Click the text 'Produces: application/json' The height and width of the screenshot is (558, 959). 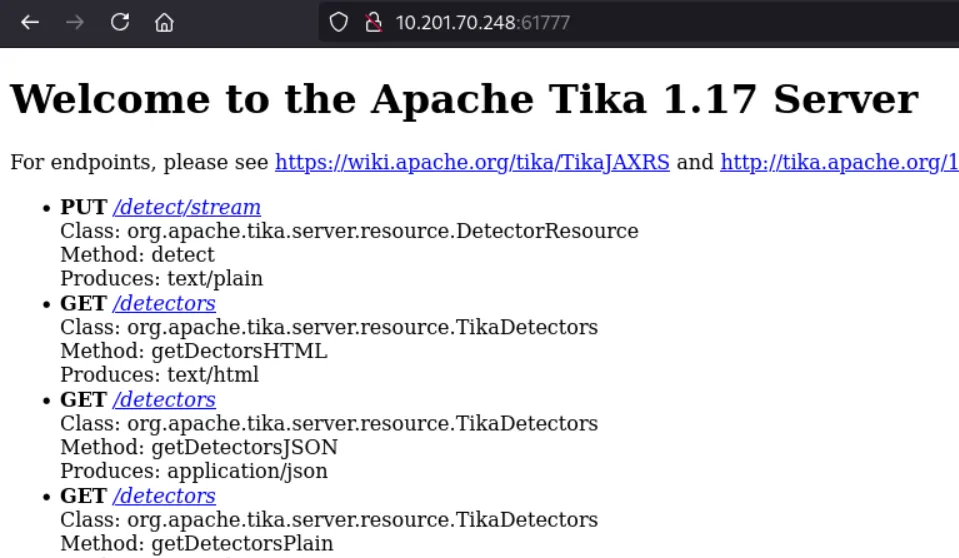tap(194, 471)
